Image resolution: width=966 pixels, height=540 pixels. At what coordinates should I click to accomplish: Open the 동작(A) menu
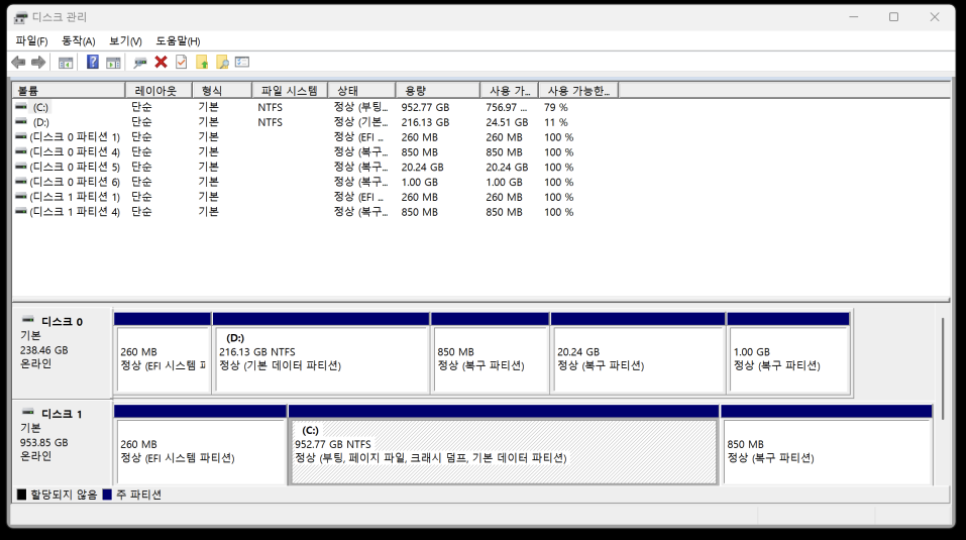coord(78,41)
